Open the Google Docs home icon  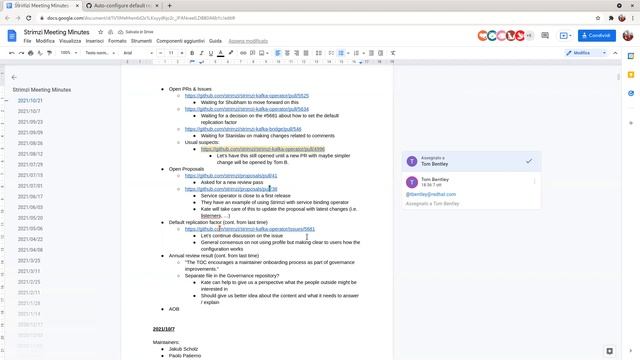[12, 36]
